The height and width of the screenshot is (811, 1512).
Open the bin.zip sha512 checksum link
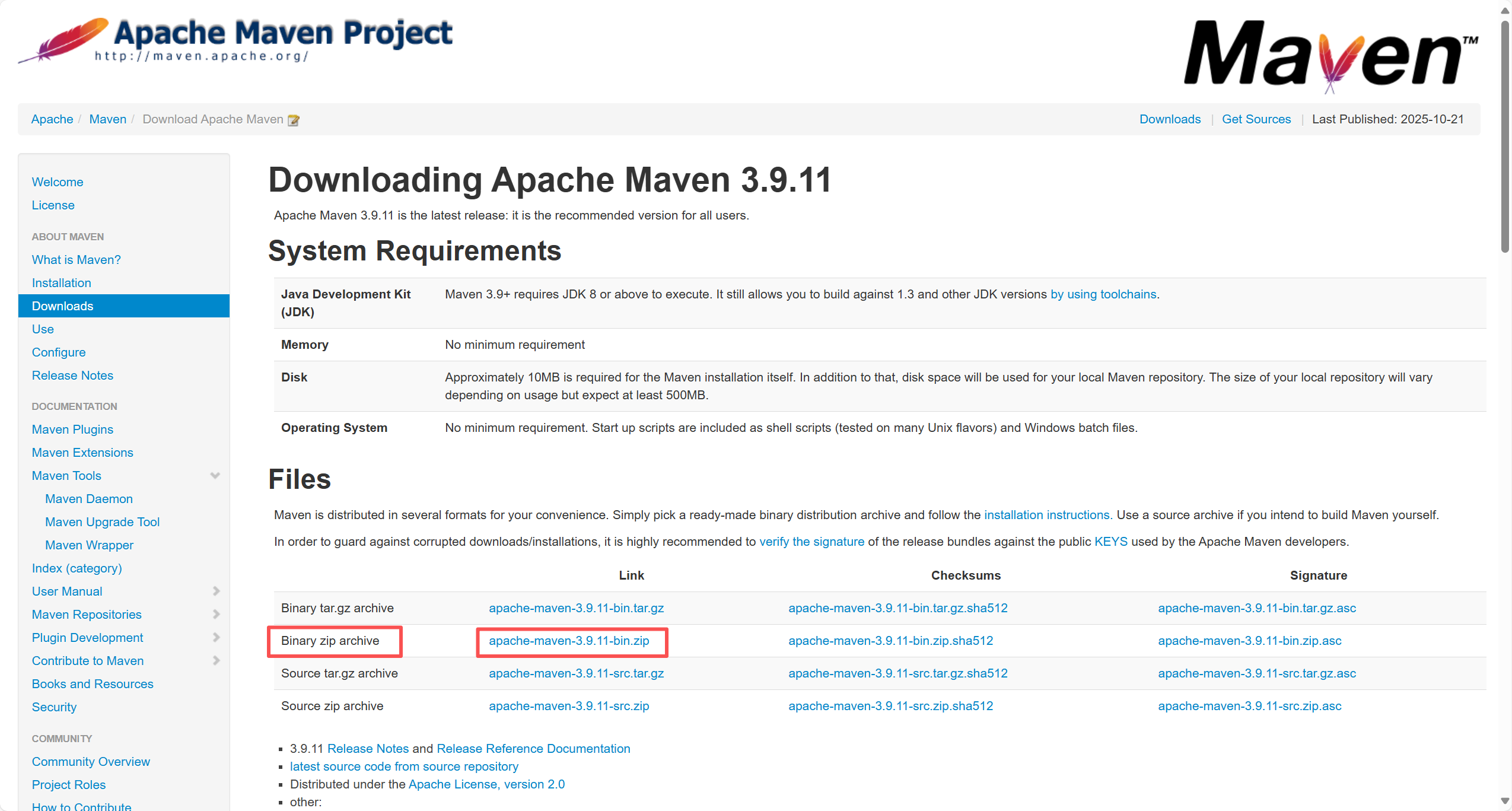(x=890, y=641)
